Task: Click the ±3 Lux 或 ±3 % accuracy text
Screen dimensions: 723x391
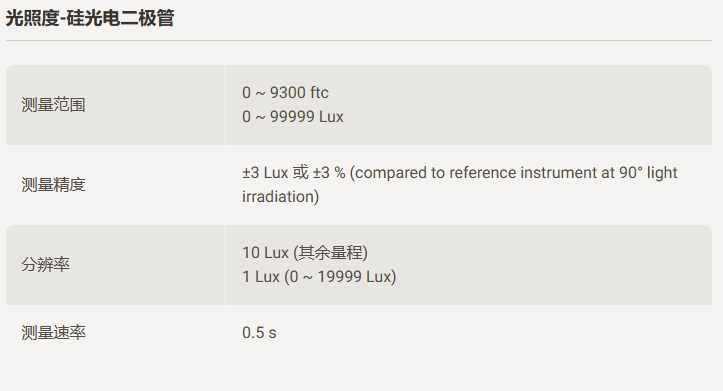Action: click(x=294, y=173)
